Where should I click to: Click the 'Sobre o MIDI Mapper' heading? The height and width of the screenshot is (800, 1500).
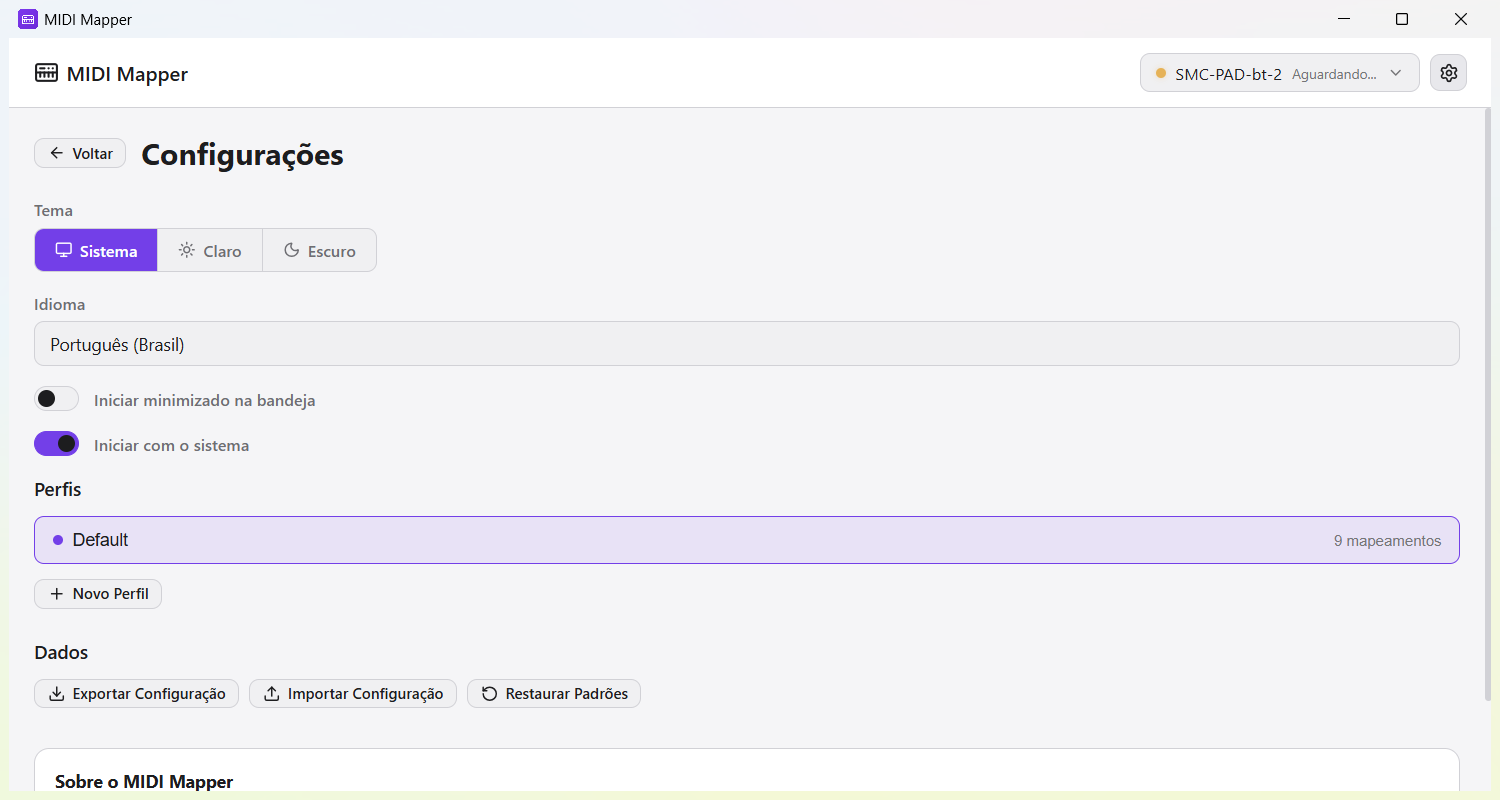click(x=144, y=782)
